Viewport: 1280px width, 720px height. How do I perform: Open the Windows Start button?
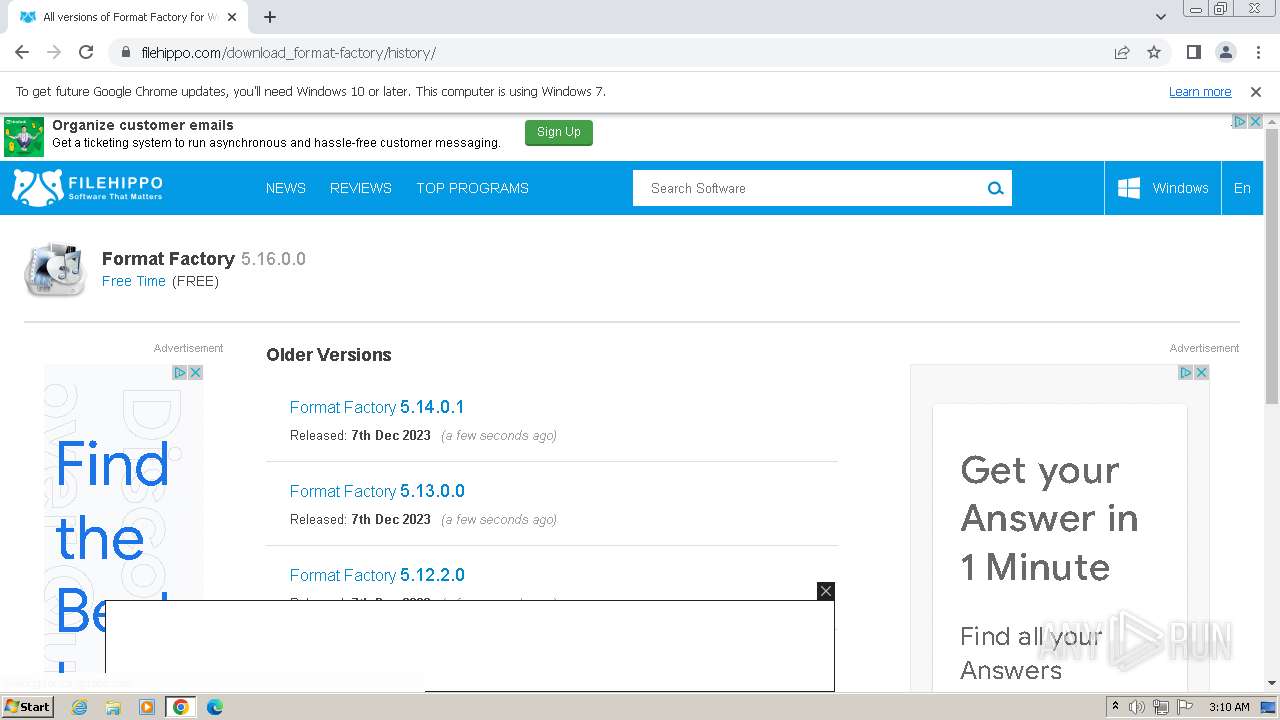click(x=27, y=706)
